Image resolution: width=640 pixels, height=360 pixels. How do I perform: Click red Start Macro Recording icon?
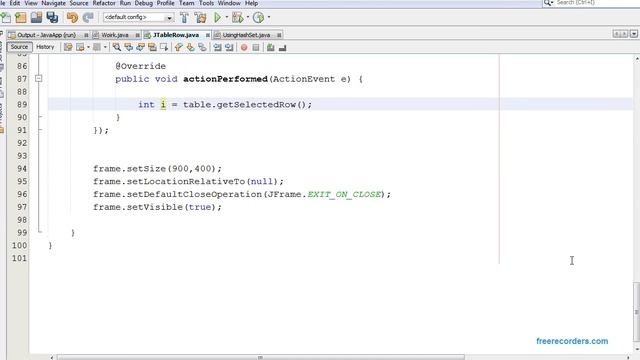(244, 47)
